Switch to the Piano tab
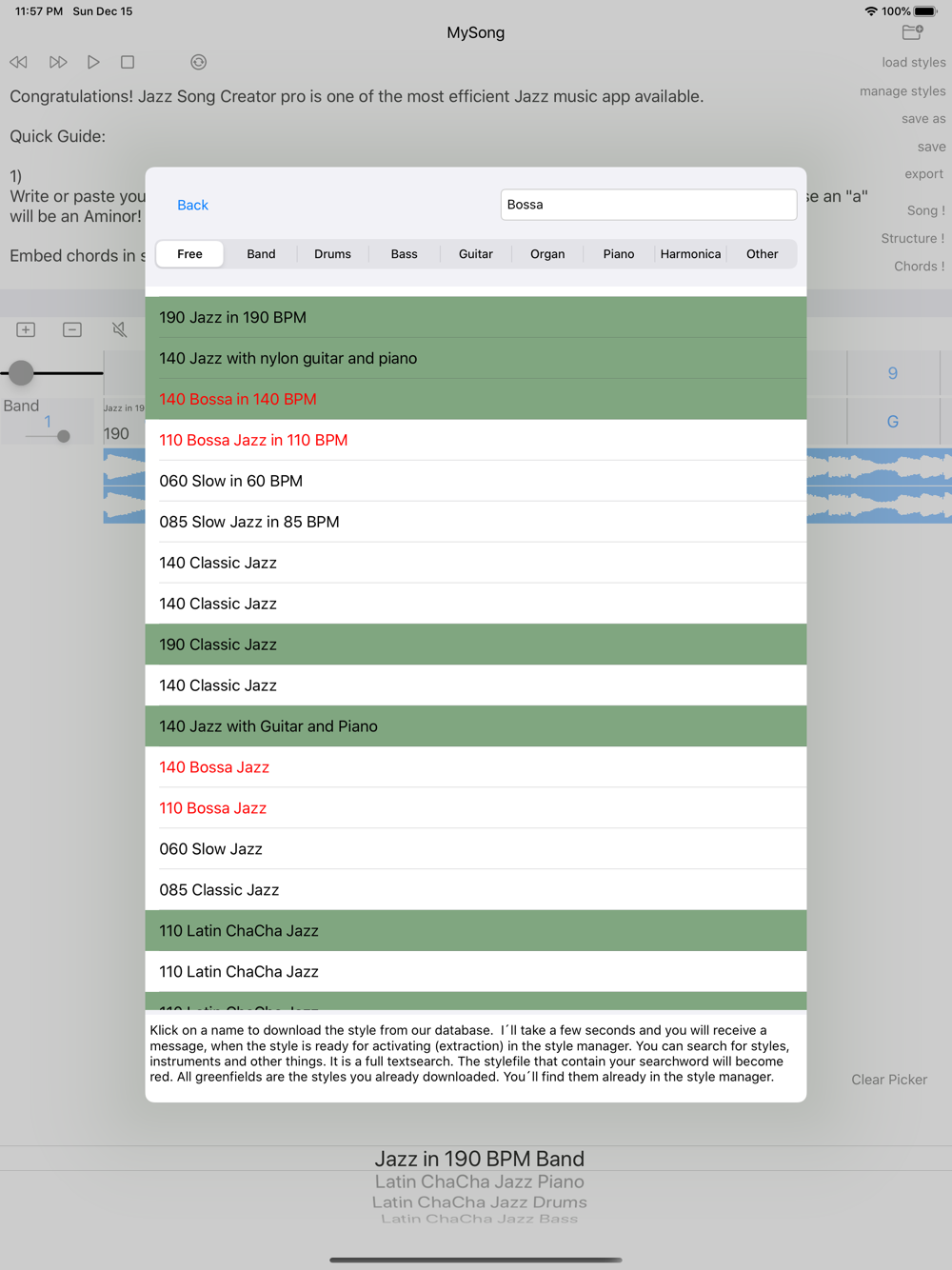The width and height of the screenshot is (952, 1270). [x=619, y=254]
